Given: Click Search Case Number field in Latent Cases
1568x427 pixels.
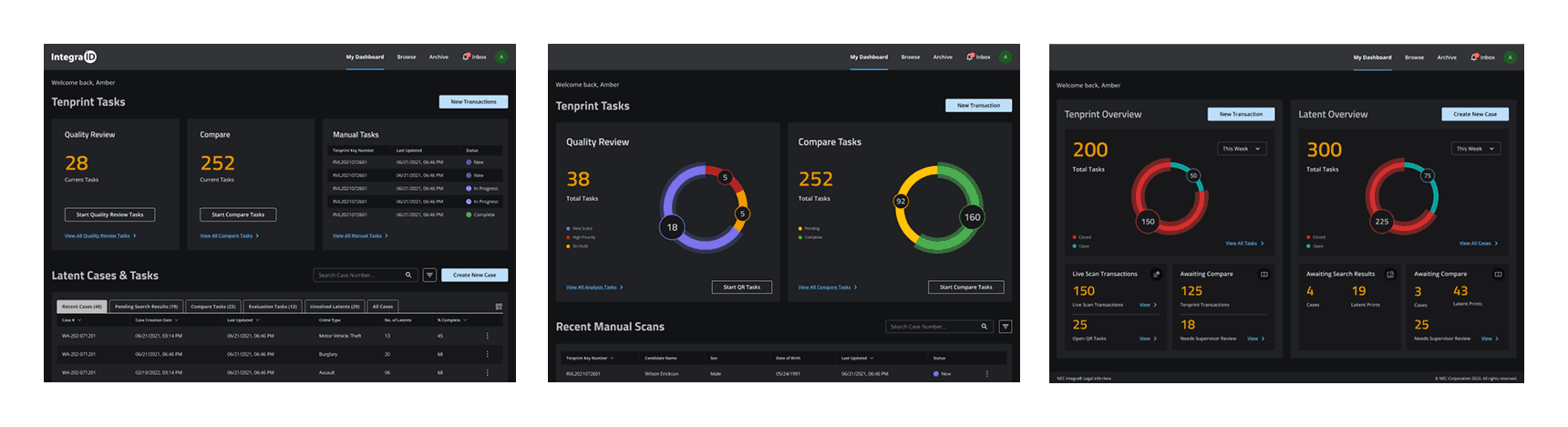Looking at the screenshot, I should pyautogui.click(x=365, y=275).
